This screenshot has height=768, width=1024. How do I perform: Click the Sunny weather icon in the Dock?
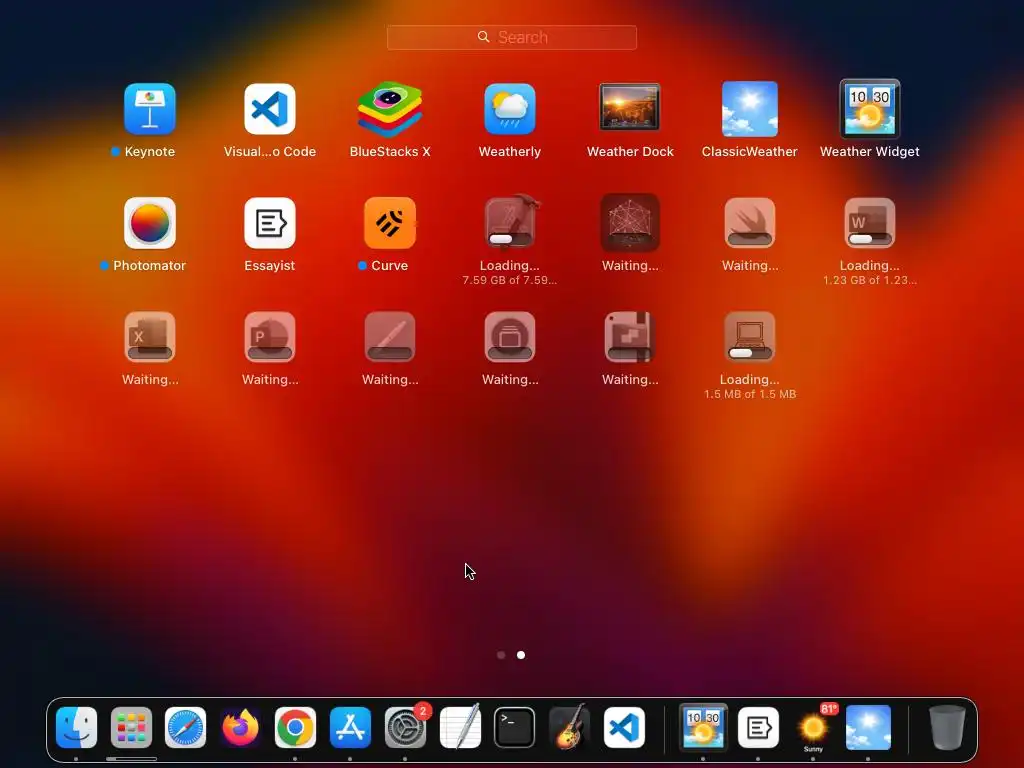(813, 728)
